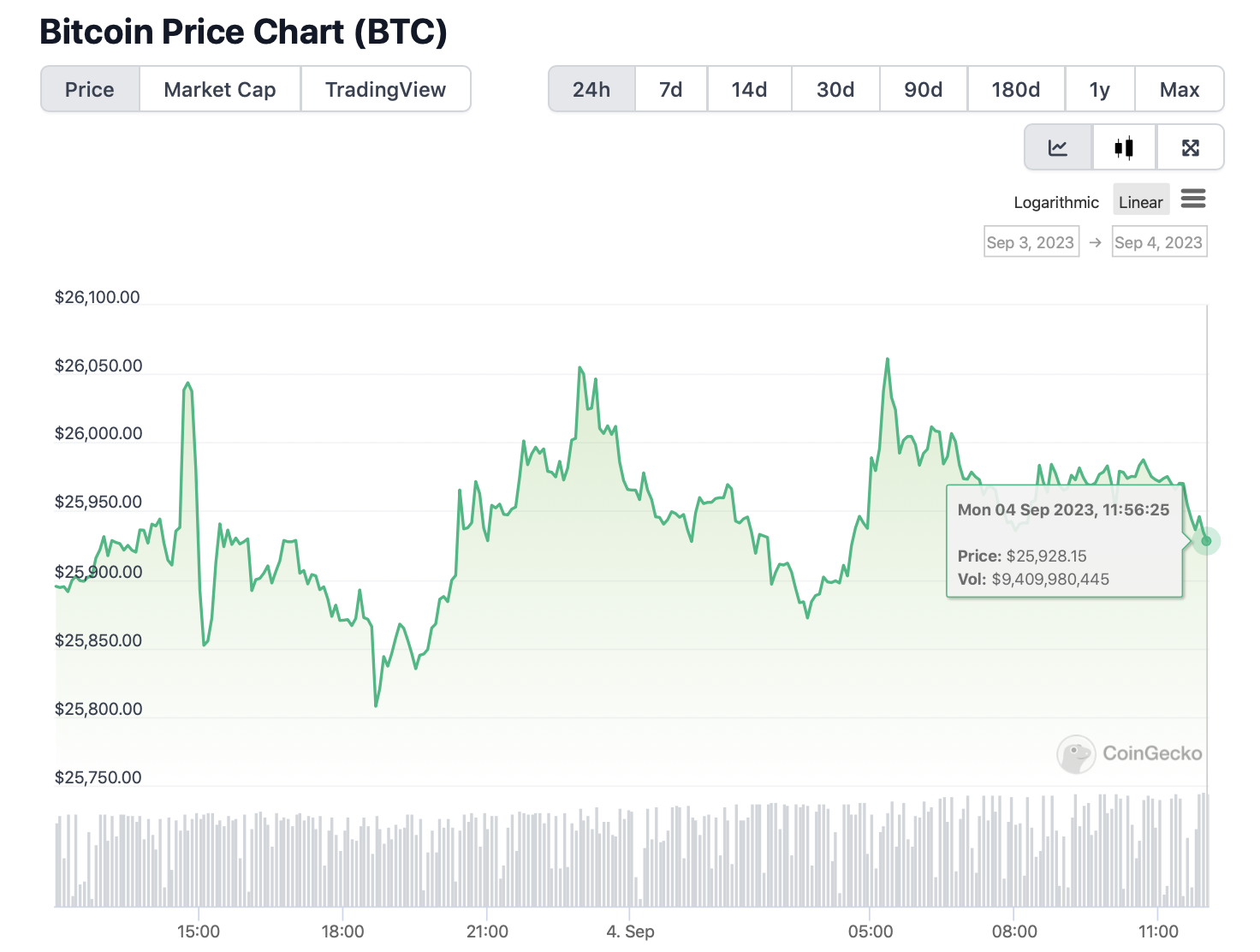Select the Max time range

click(1179, 90)
